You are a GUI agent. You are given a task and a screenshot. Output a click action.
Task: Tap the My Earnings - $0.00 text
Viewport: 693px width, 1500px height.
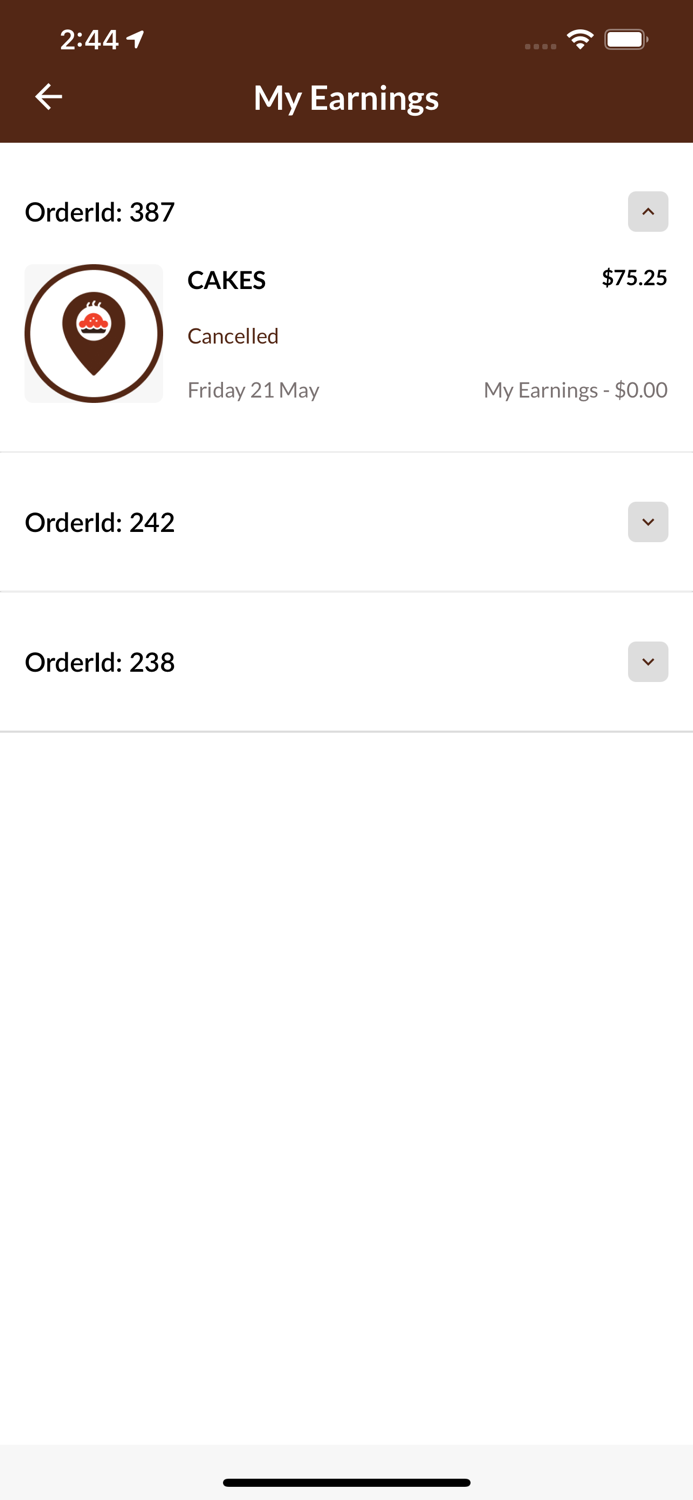tap(575, 390)
